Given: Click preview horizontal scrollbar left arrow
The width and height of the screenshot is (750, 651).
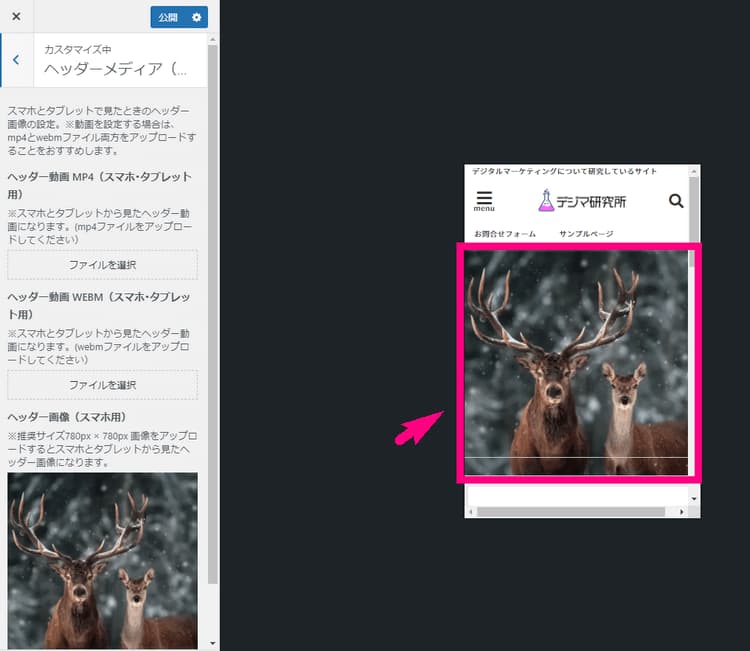Looking at the screenshot, I should click(471, 512).
